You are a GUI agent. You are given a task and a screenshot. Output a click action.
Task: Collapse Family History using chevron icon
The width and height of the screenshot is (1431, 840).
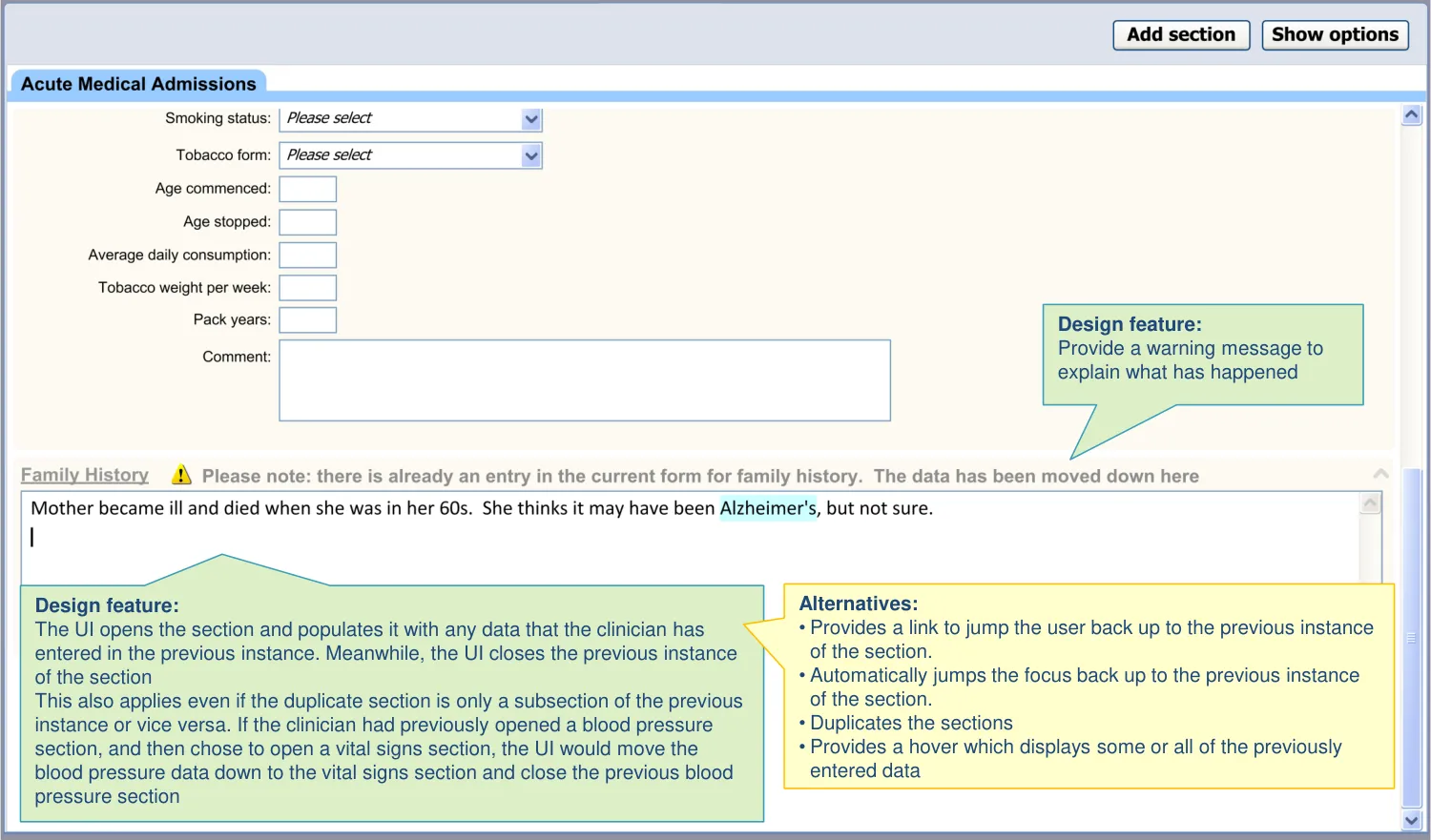click(1380, 474)
